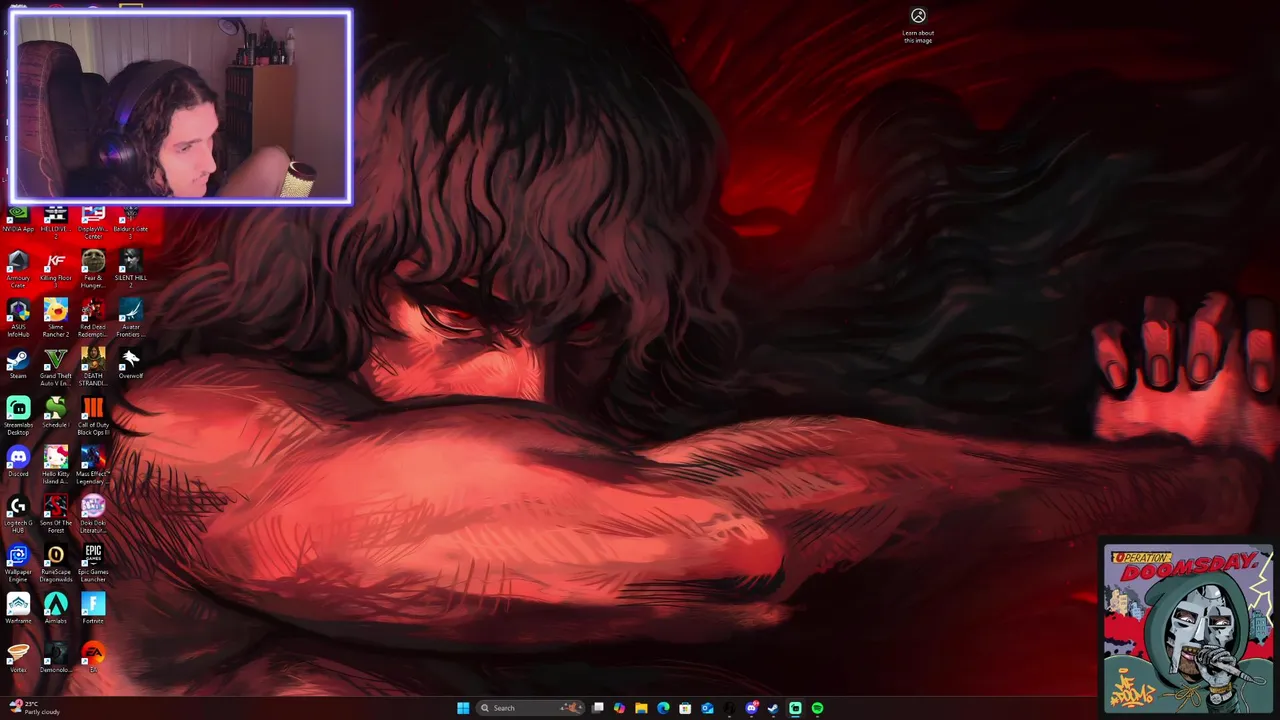The image size is (1280, 720).
Task: Select RuneScape Dragonwilds desktop icon
Action: pyautogui.click(x=55, y=563)
